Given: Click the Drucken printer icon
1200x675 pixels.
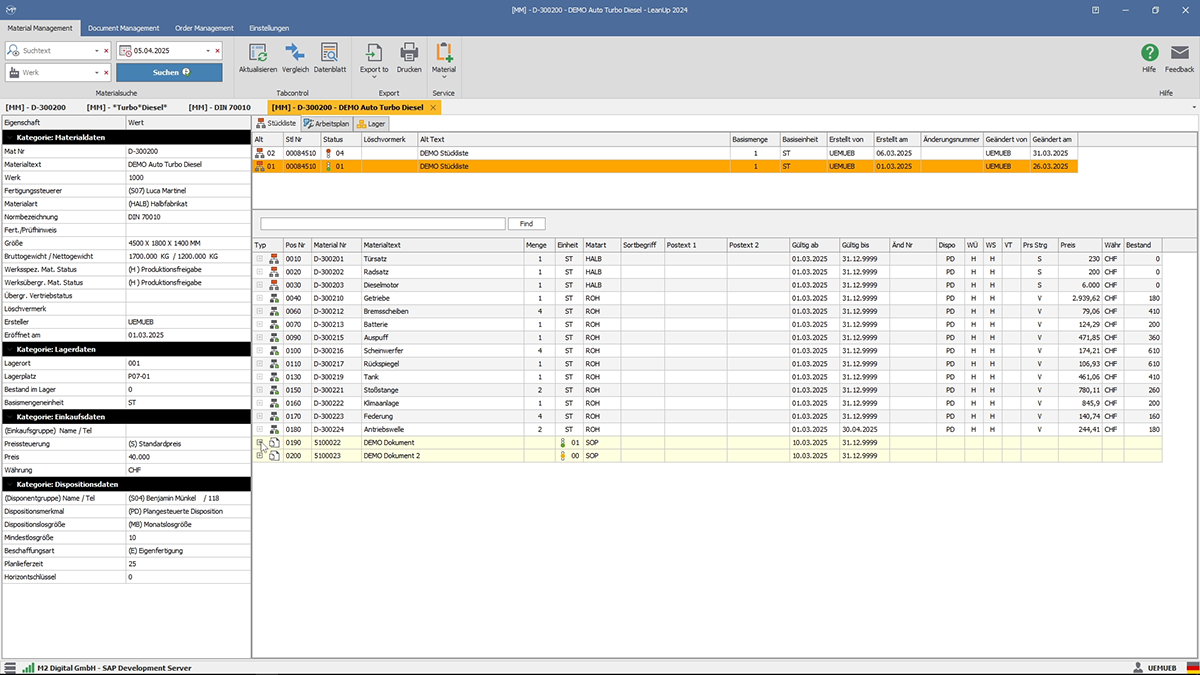Looking at the screenshot, I should 409,55.
